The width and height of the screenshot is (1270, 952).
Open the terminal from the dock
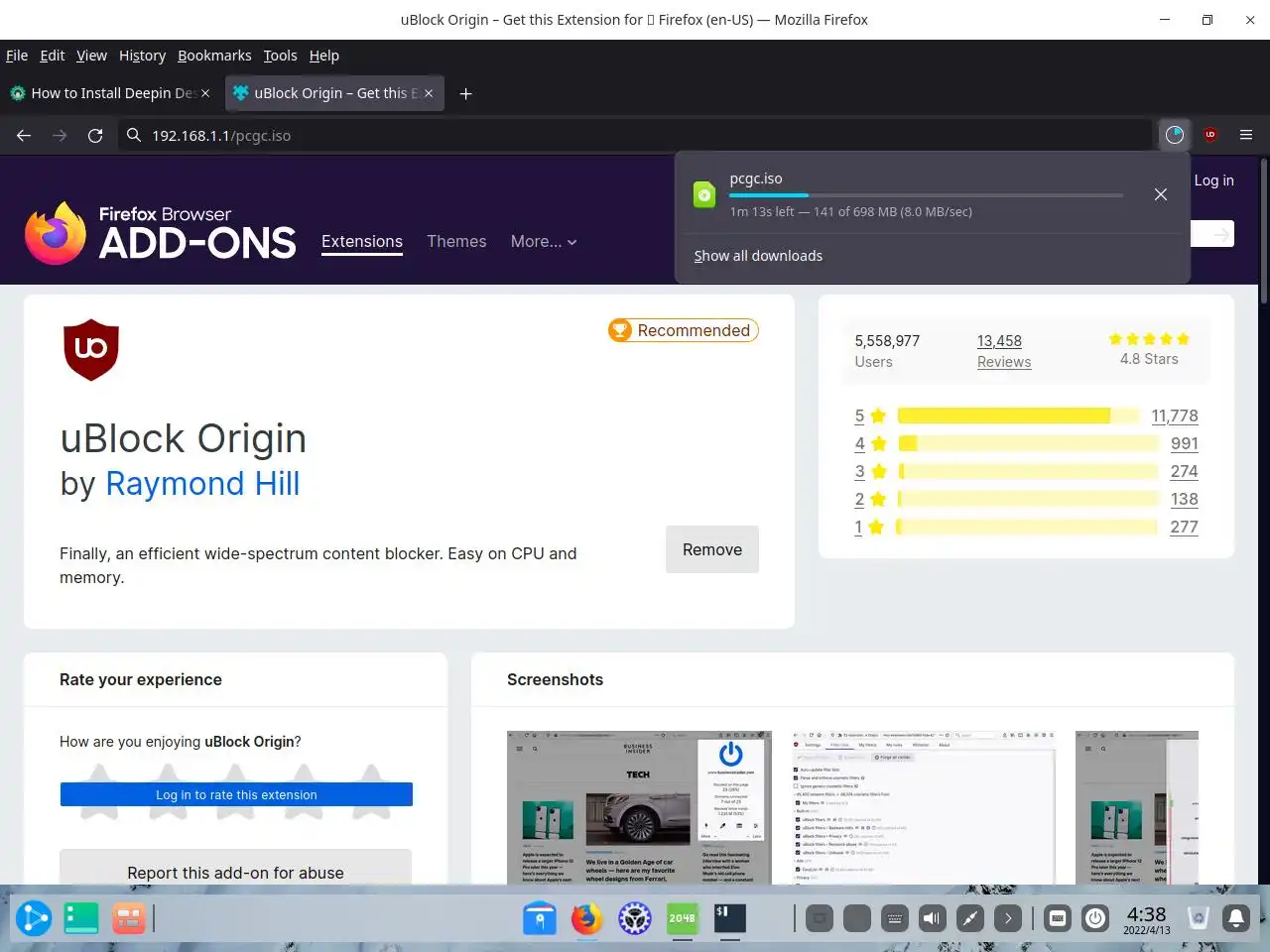click(x=730, y=918)
